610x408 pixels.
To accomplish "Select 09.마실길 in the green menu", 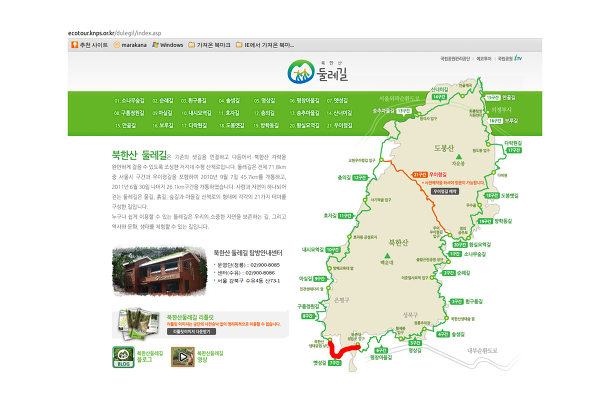I will [163, 113].
